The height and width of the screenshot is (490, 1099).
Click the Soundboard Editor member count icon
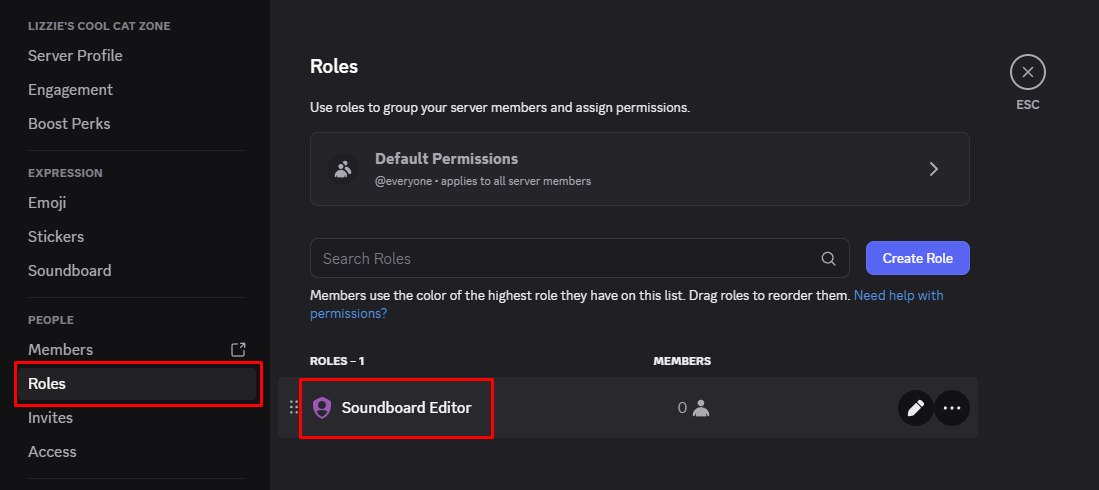click(x=701, y=408)
